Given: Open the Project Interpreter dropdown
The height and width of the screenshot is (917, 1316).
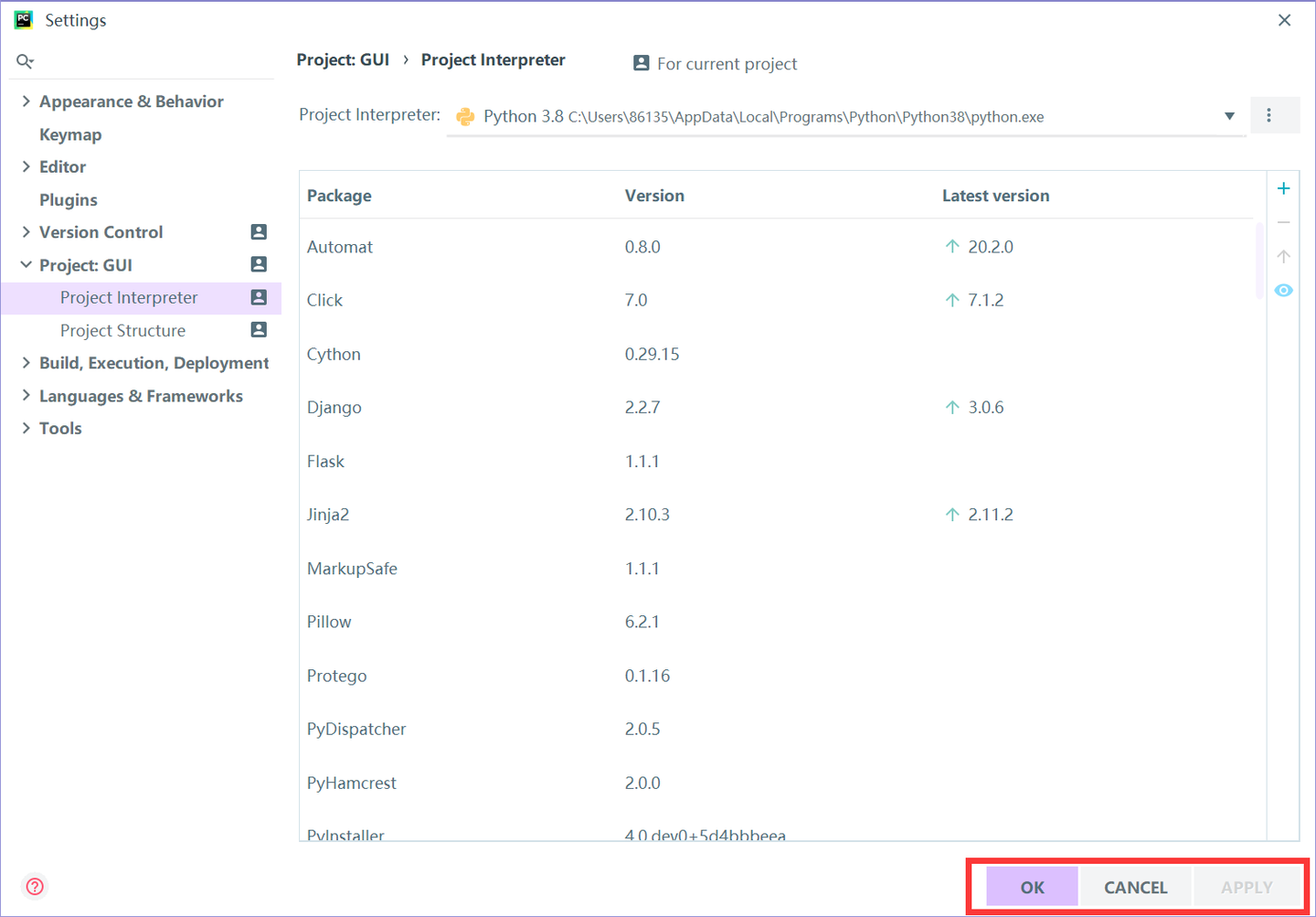Looking at the screenshot, I should pyautogui.click(x=1229, y=116).
